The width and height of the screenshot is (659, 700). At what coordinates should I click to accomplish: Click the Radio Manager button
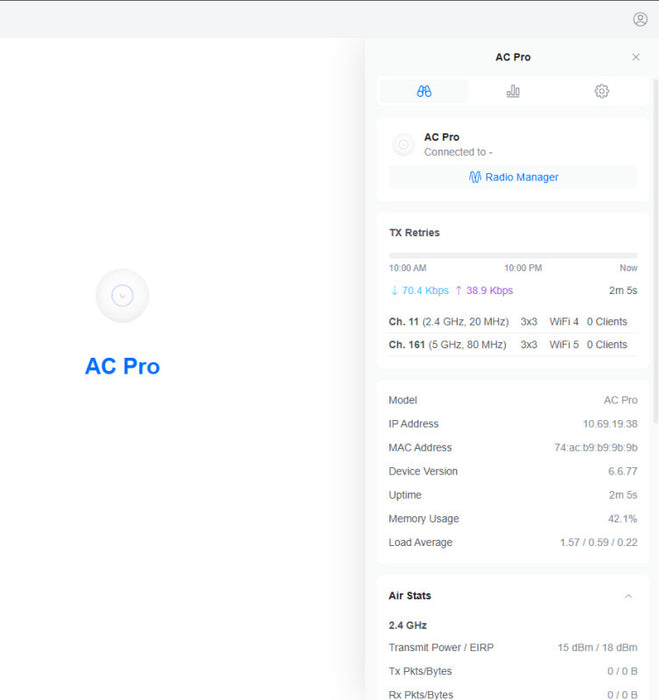513,177
